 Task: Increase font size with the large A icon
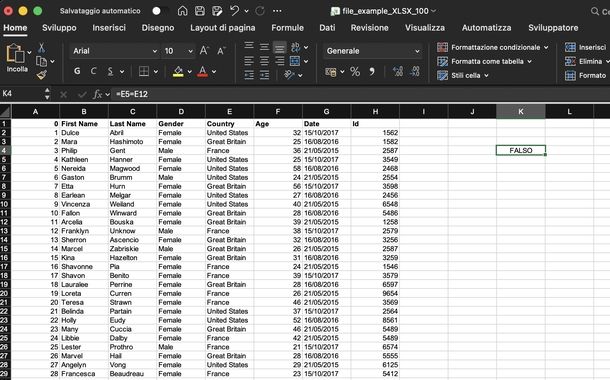point(204,51)
